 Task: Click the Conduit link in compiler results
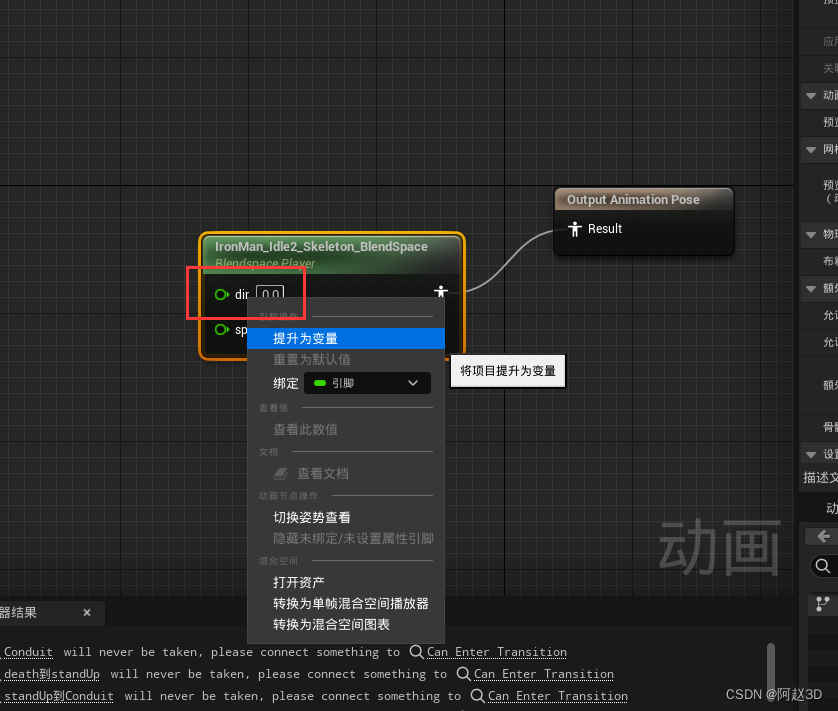click(x=28, y=652)
